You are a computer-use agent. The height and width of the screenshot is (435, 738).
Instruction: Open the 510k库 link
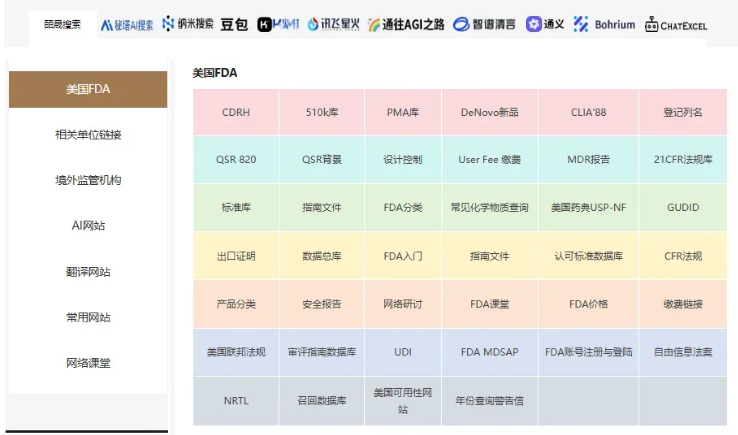[x=322, y=113]
